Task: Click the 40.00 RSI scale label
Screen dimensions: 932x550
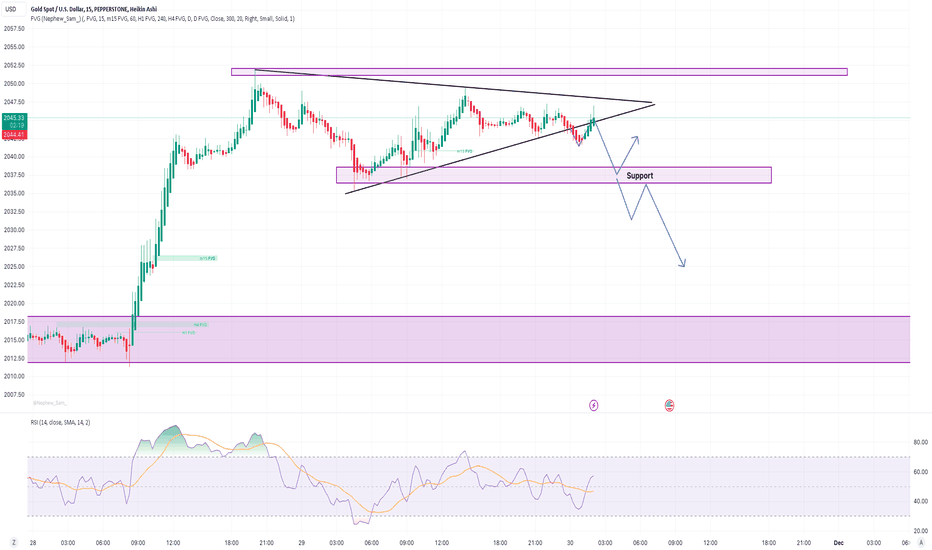Action: (920, 501)
